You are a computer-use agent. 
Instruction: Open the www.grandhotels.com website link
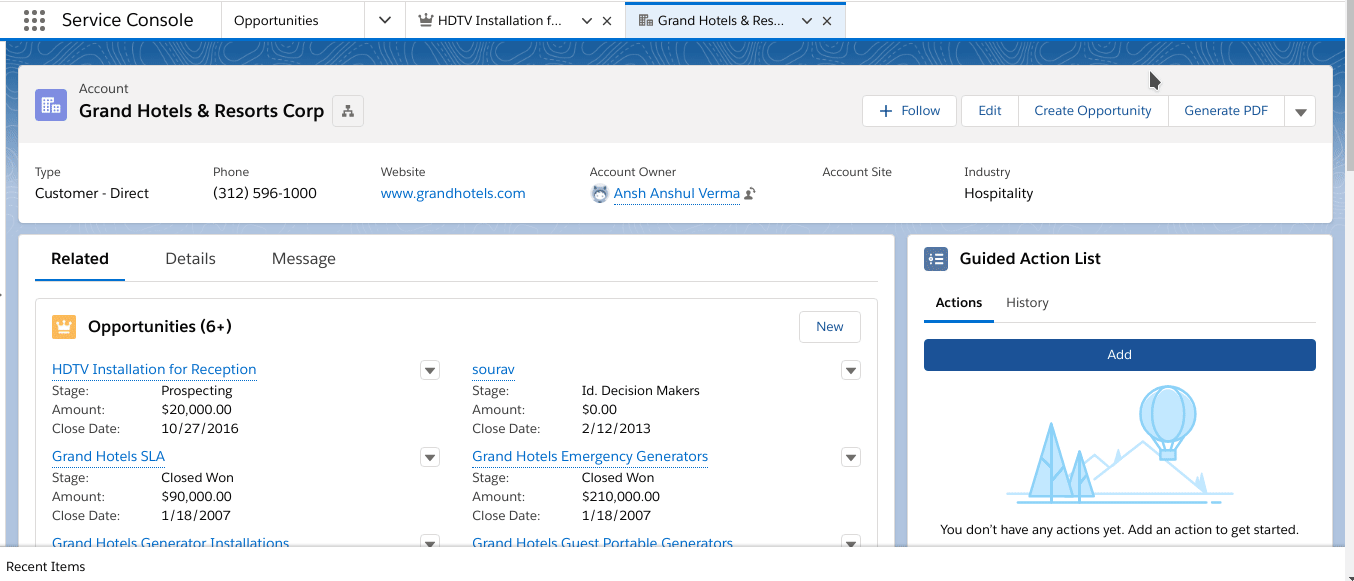point(453,194)
